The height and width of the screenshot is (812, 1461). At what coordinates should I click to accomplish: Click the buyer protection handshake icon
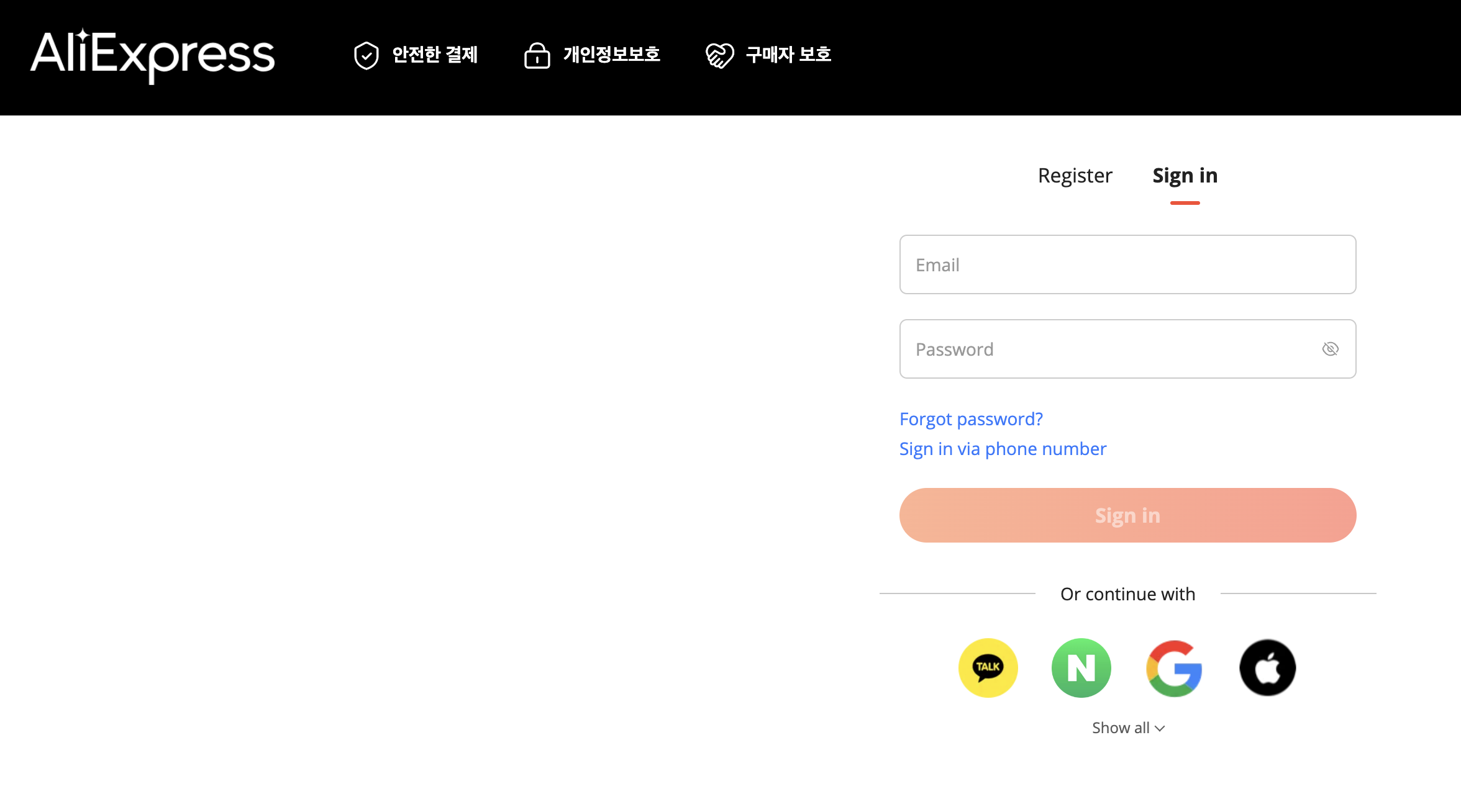[719, 56]
